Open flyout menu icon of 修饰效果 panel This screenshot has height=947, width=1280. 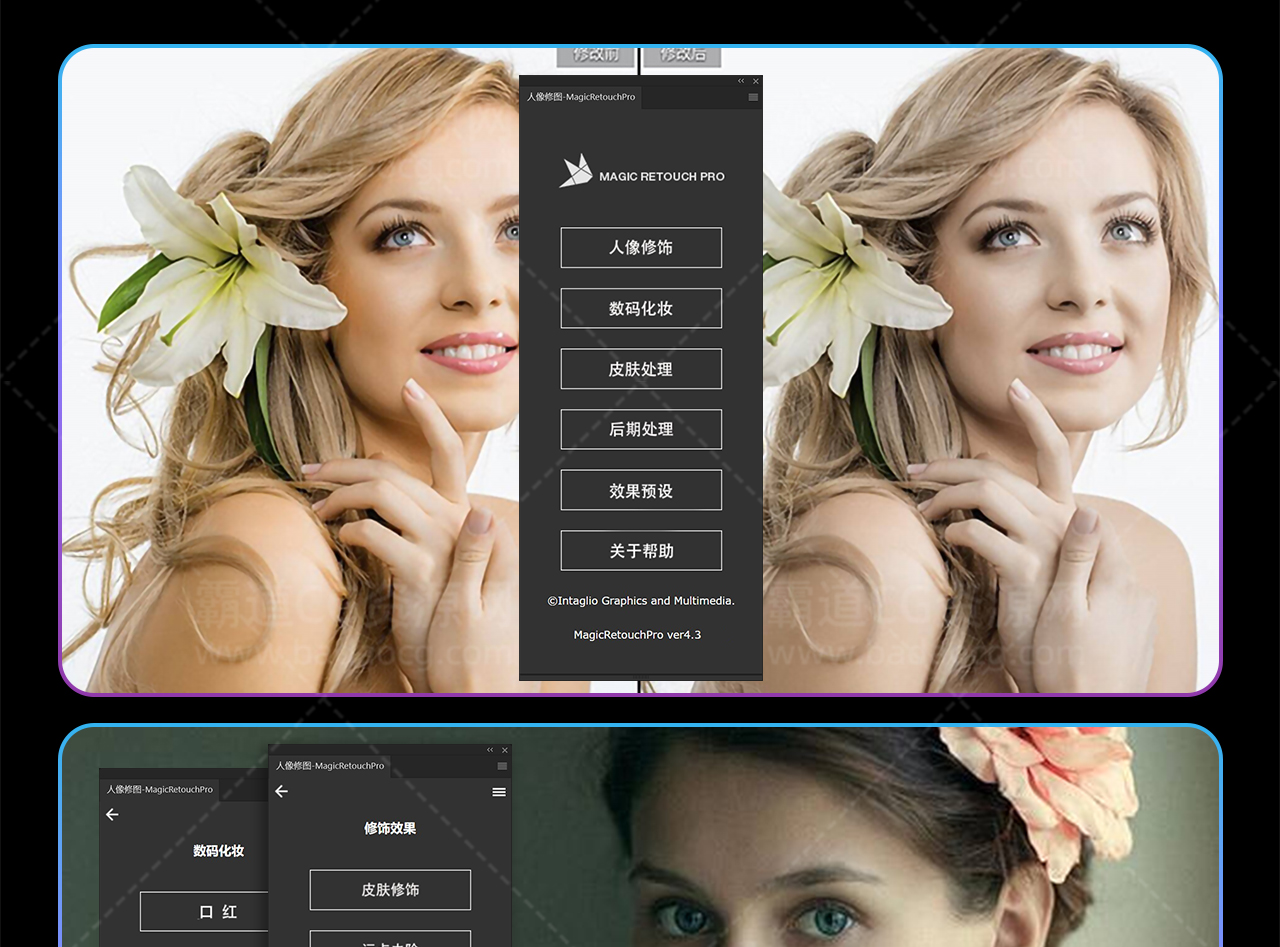[502, 766]
